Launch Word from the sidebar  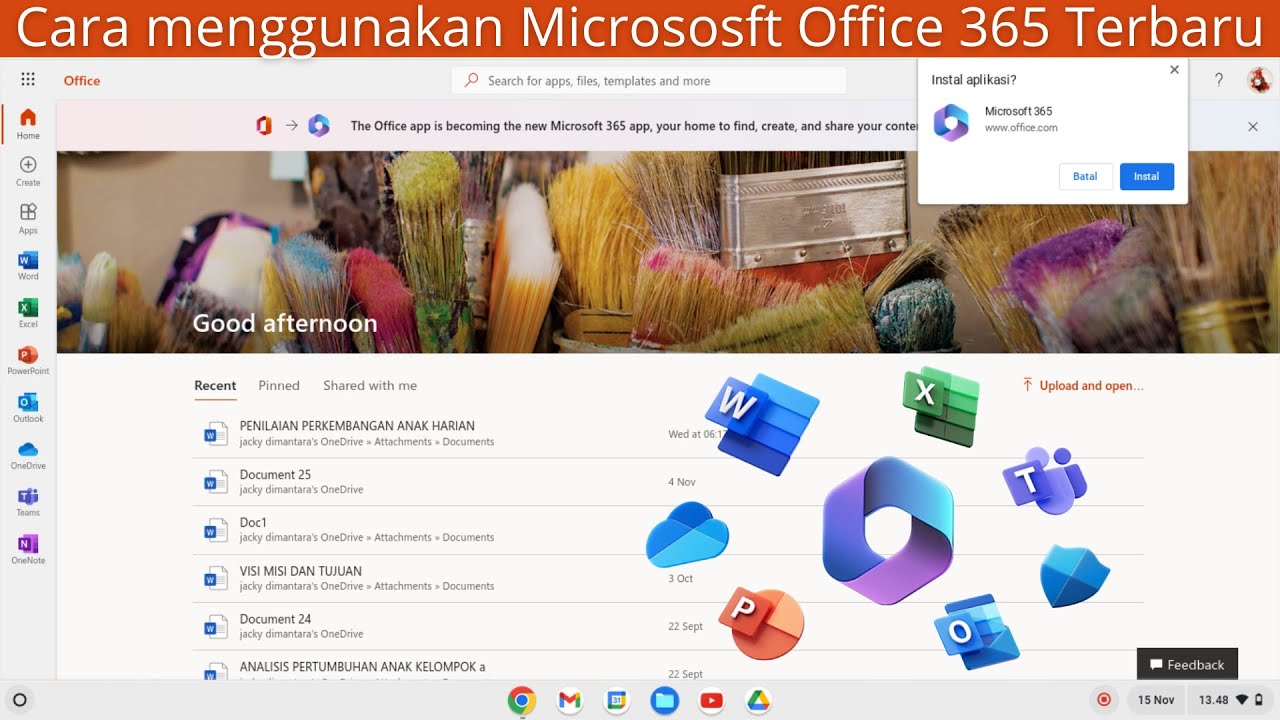click(x=28, y=265)
